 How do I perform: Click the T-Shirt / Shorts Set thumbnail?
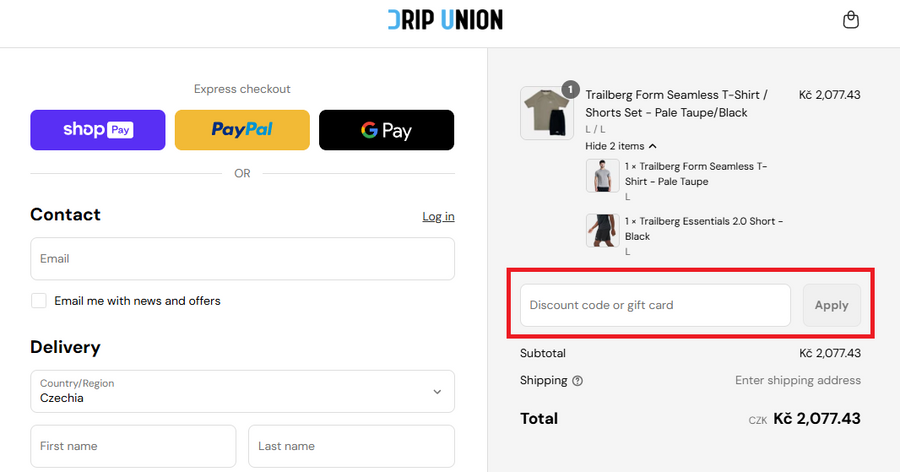(545, 113)
